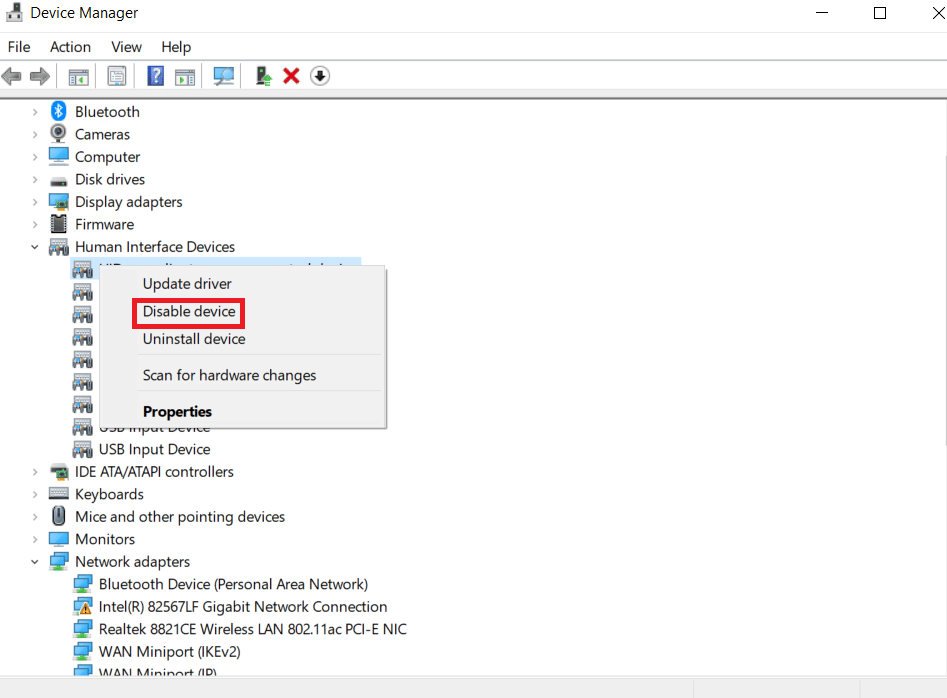Select Intel(R) 82567LF Gigabit Network Connection
This screenshot has width=947, height=698.
(x=242, y=607)
